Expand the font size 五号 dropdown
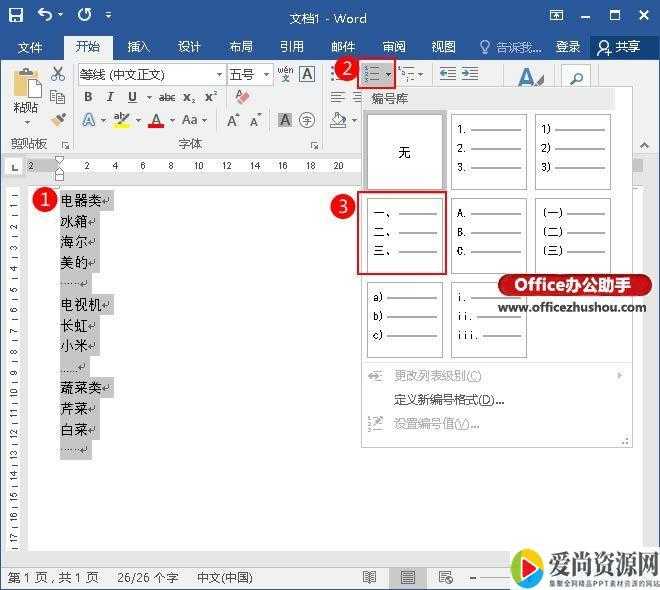Screen dimensions: 660x590 point(267,75)
